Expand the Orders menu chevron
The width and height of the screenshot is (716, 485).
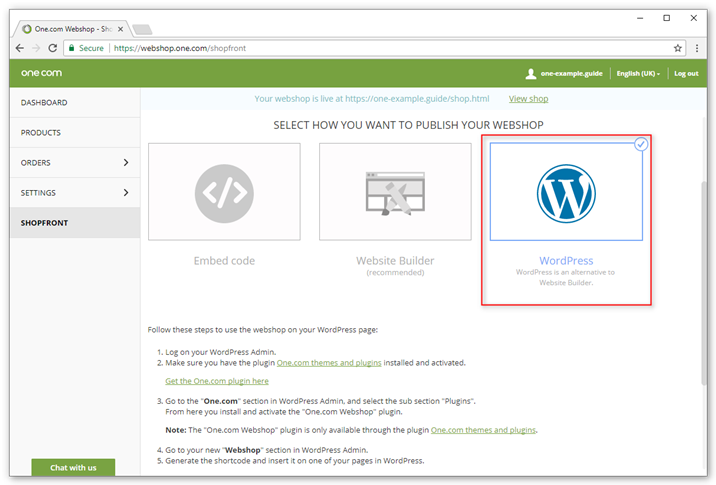126,163
